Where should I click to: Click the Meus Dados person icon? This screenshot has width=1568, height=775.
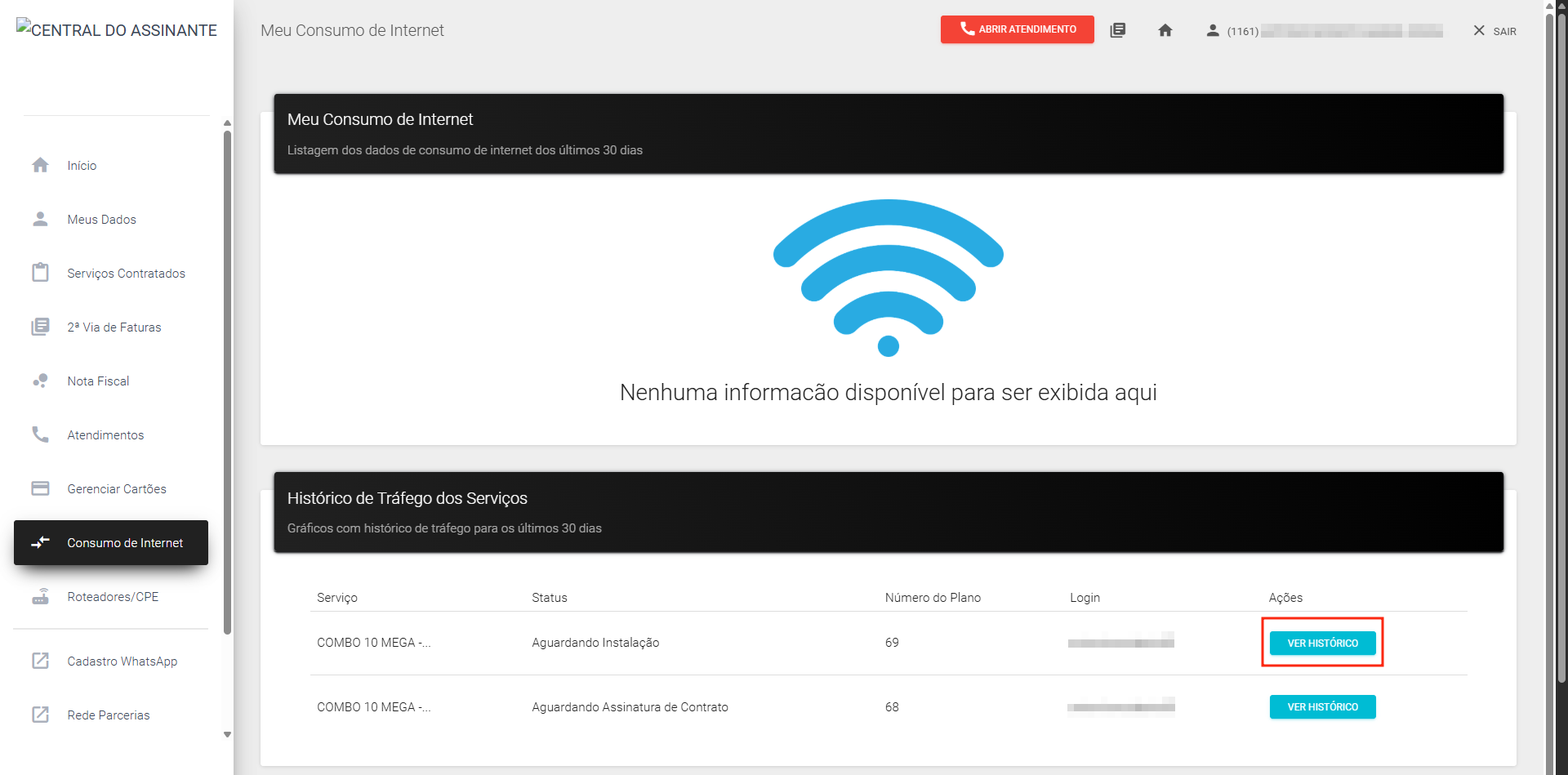tap(40, 219)
